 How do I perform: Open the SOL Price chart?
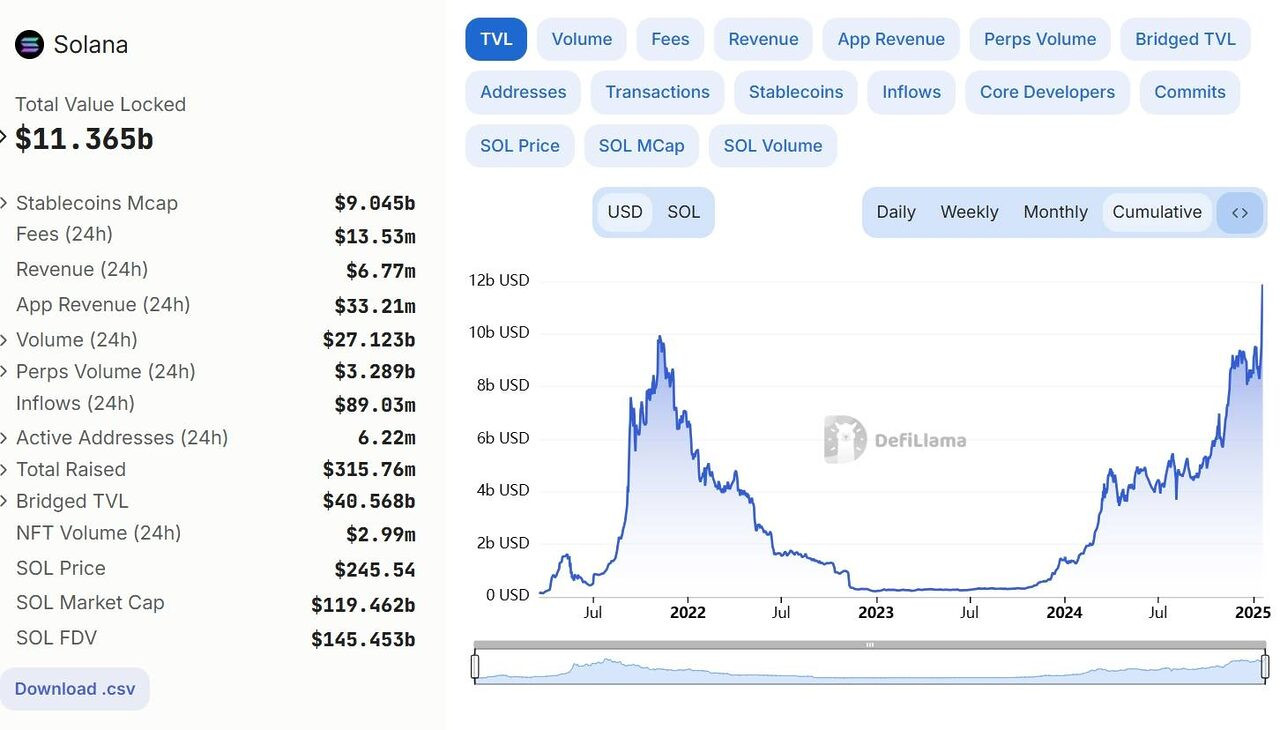click(x=519, y=145)
